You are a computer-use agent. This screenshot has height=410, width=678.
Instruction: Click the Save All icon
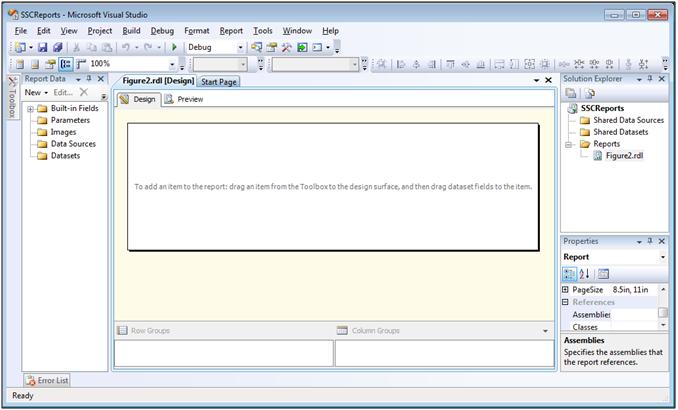58,47
